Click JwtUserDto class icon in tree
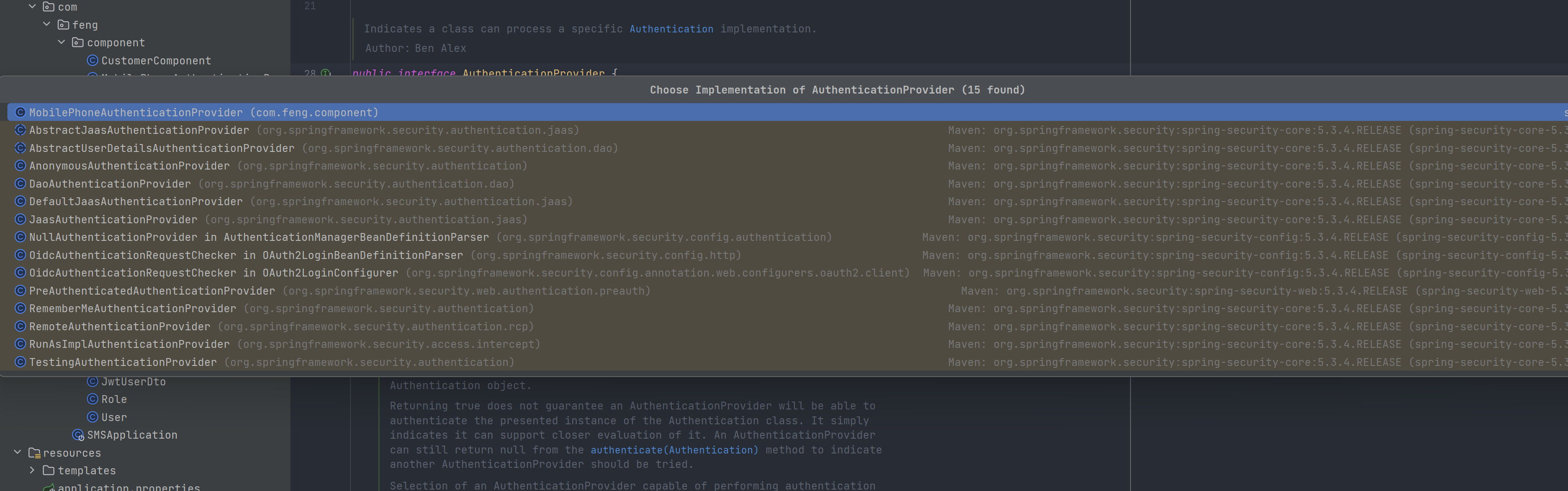The height and width of the screenshot is (491, 1568). [93, 381]
